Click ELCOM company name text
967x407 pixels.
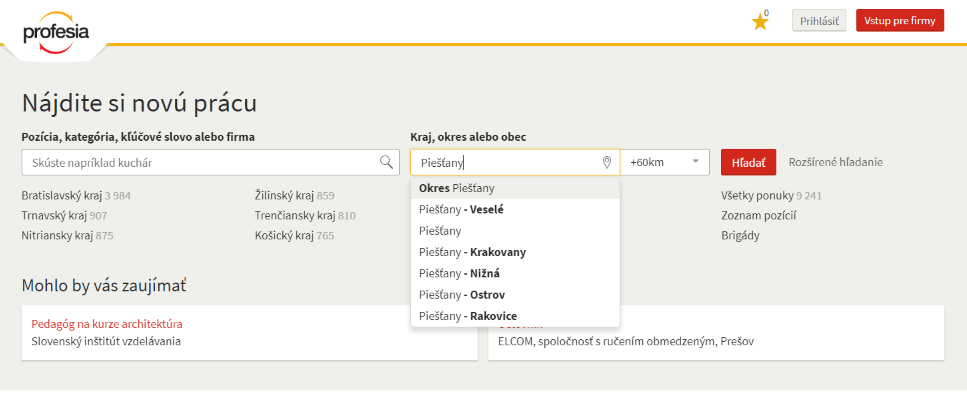(x=626, y=341)
